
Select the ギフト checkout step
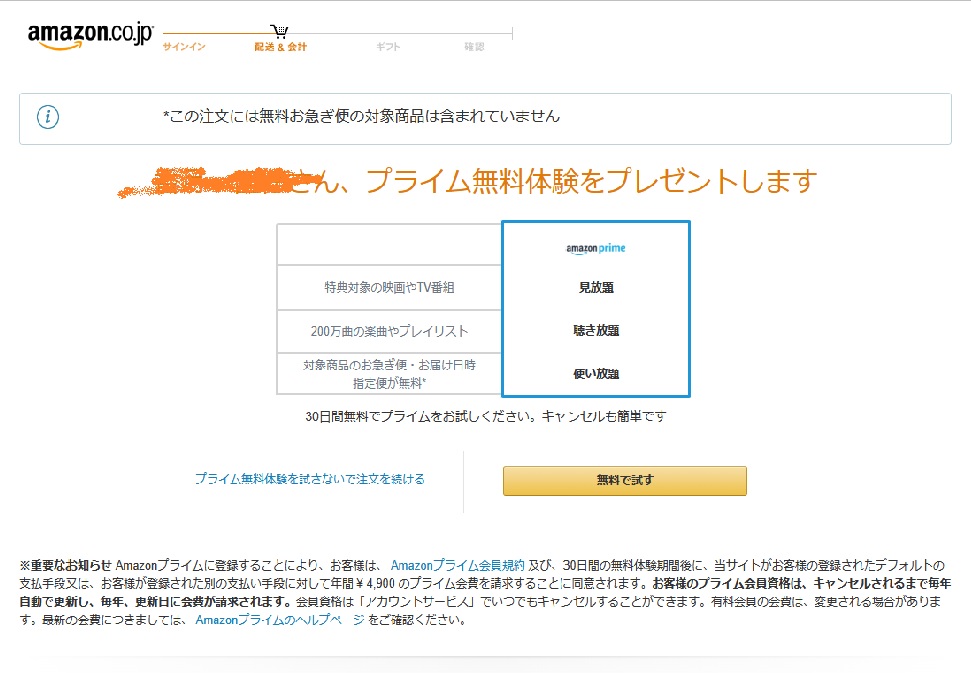coord(388,46)
